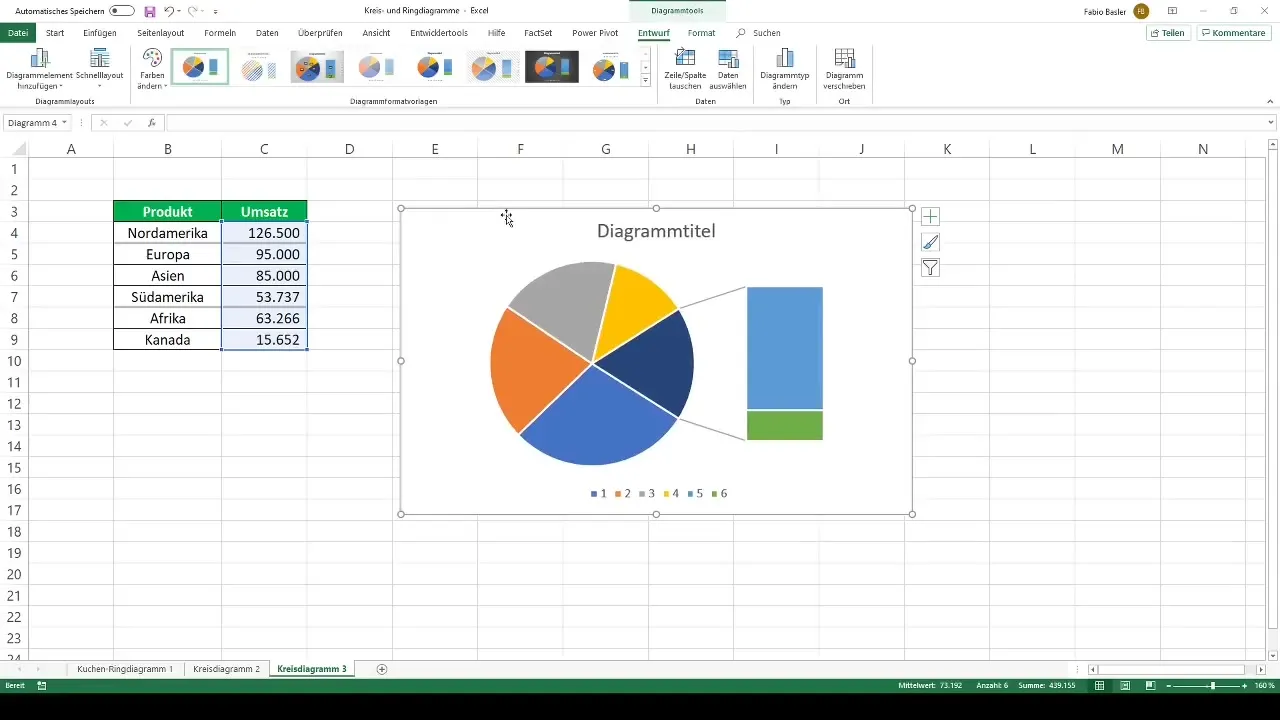Open the Name Box dropdown
This screenshot has height=720, width=1280.
(x=64, y=123)
